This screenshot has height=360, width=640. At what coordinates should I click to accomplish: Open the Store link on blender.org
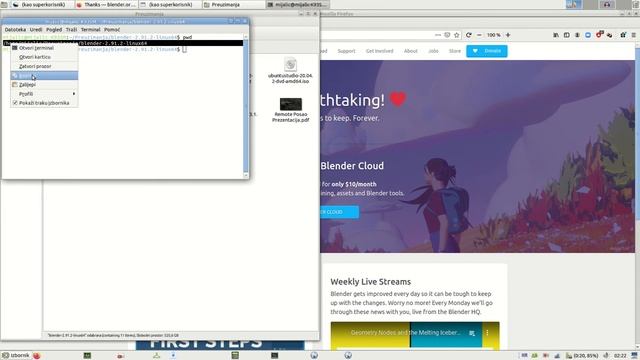coord(455,51)
